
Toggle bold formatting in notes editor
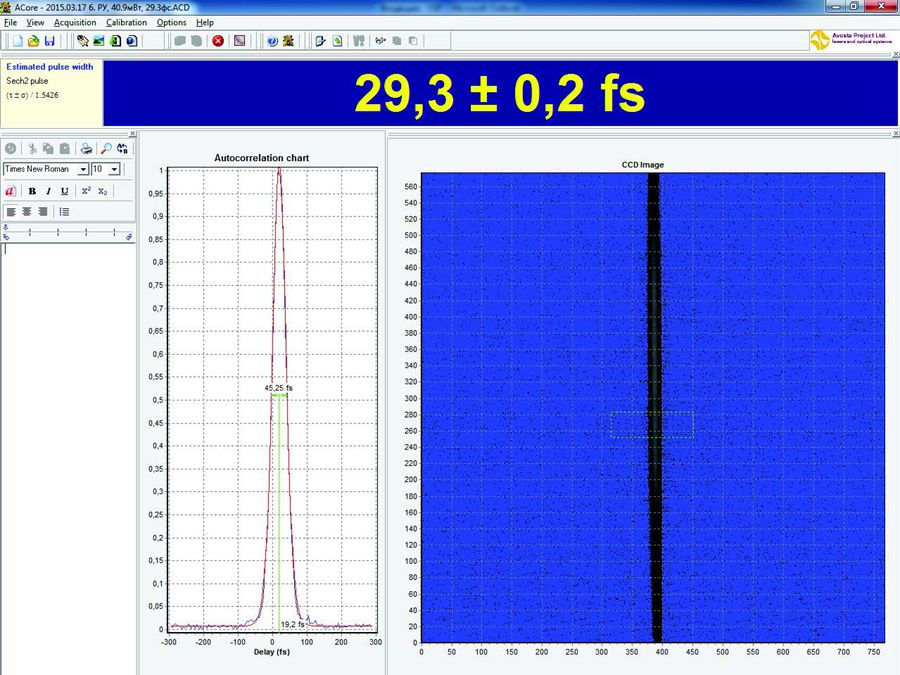click(32, 191)
